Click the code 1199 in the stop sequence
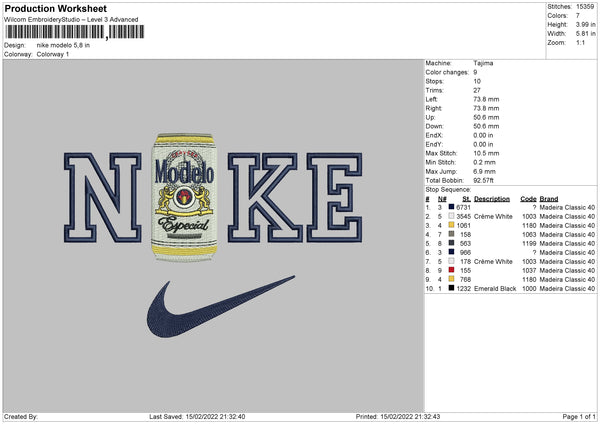 coord(529,243)
